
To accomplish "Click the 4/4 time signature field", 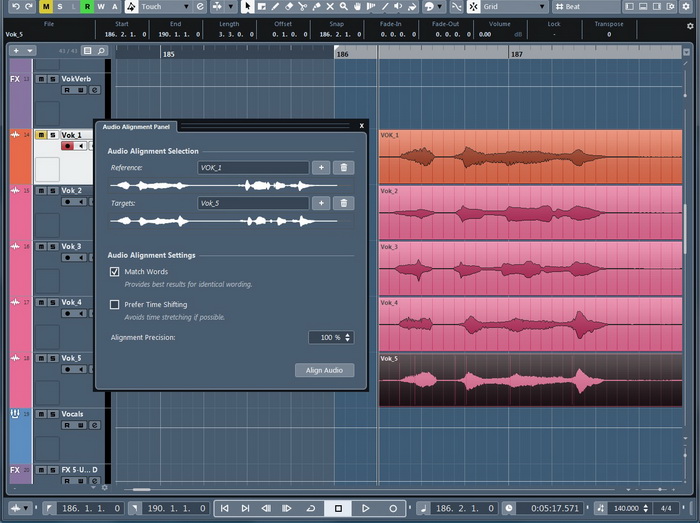I will 666,508.
